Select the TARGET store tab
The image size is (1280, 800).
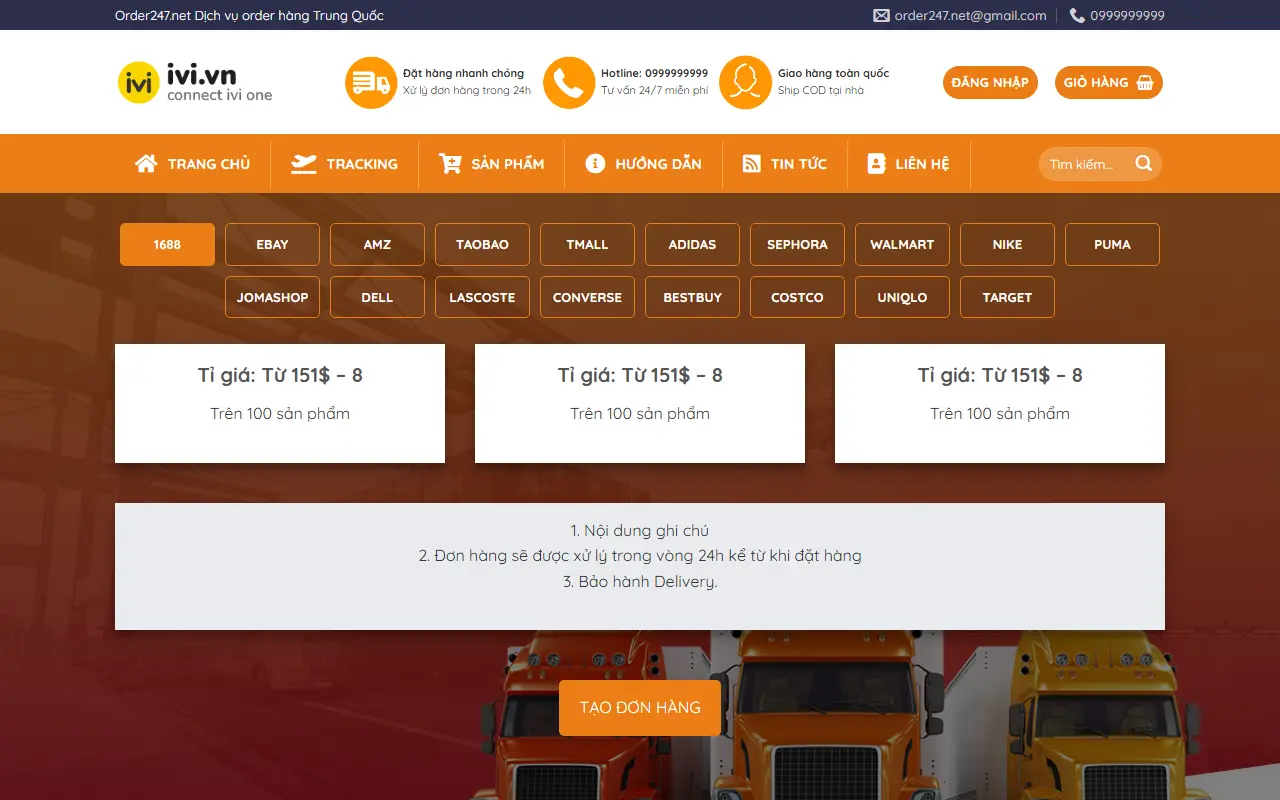pos(1007,297)
